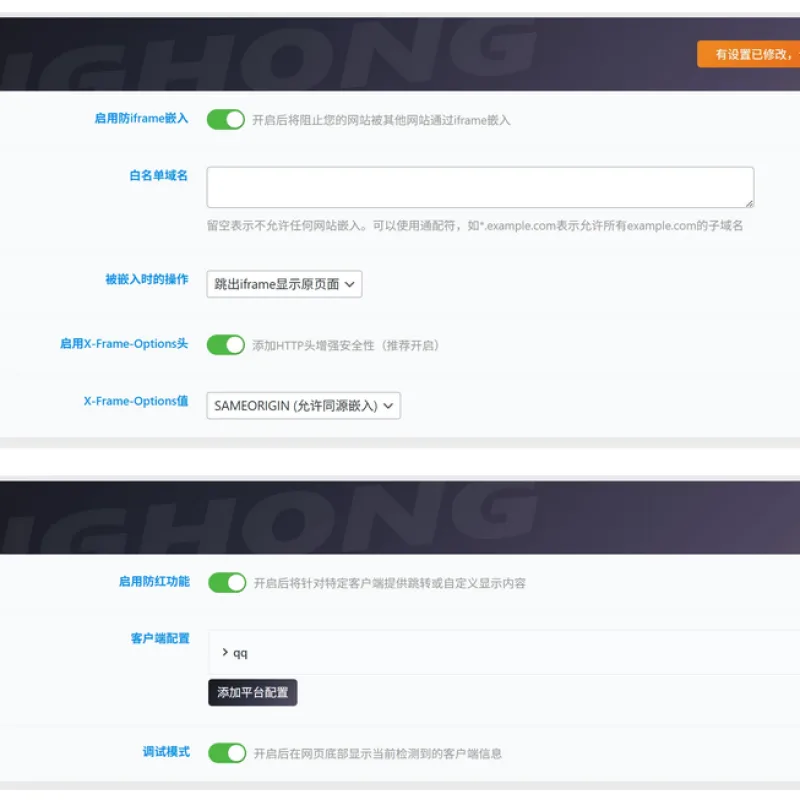Click the 防红功能 description text

[x=389, y=583]
